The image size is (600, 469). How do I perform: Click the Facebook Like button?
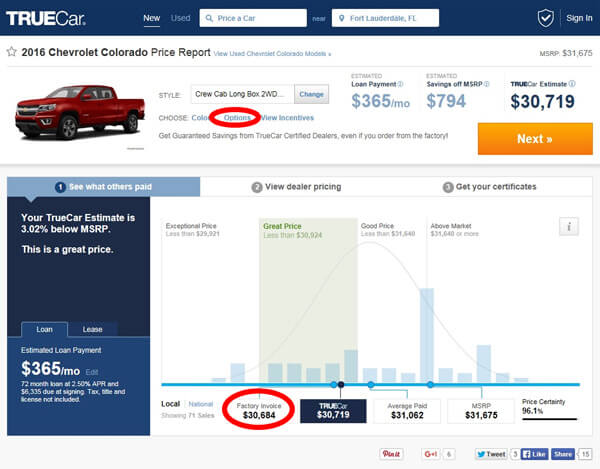(x=534, y=454)
